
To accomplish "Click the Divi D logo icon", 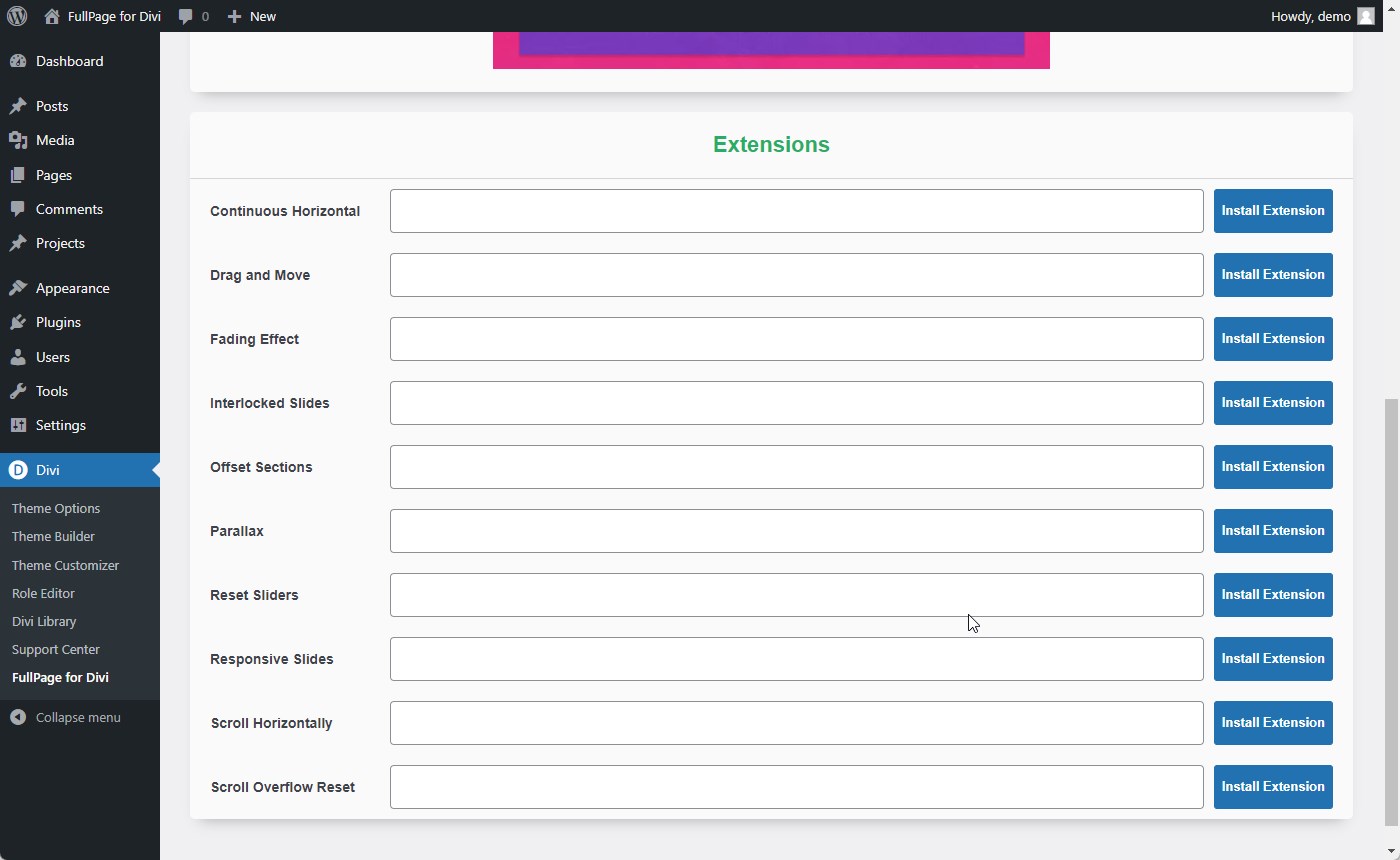I will pos(18,470).
